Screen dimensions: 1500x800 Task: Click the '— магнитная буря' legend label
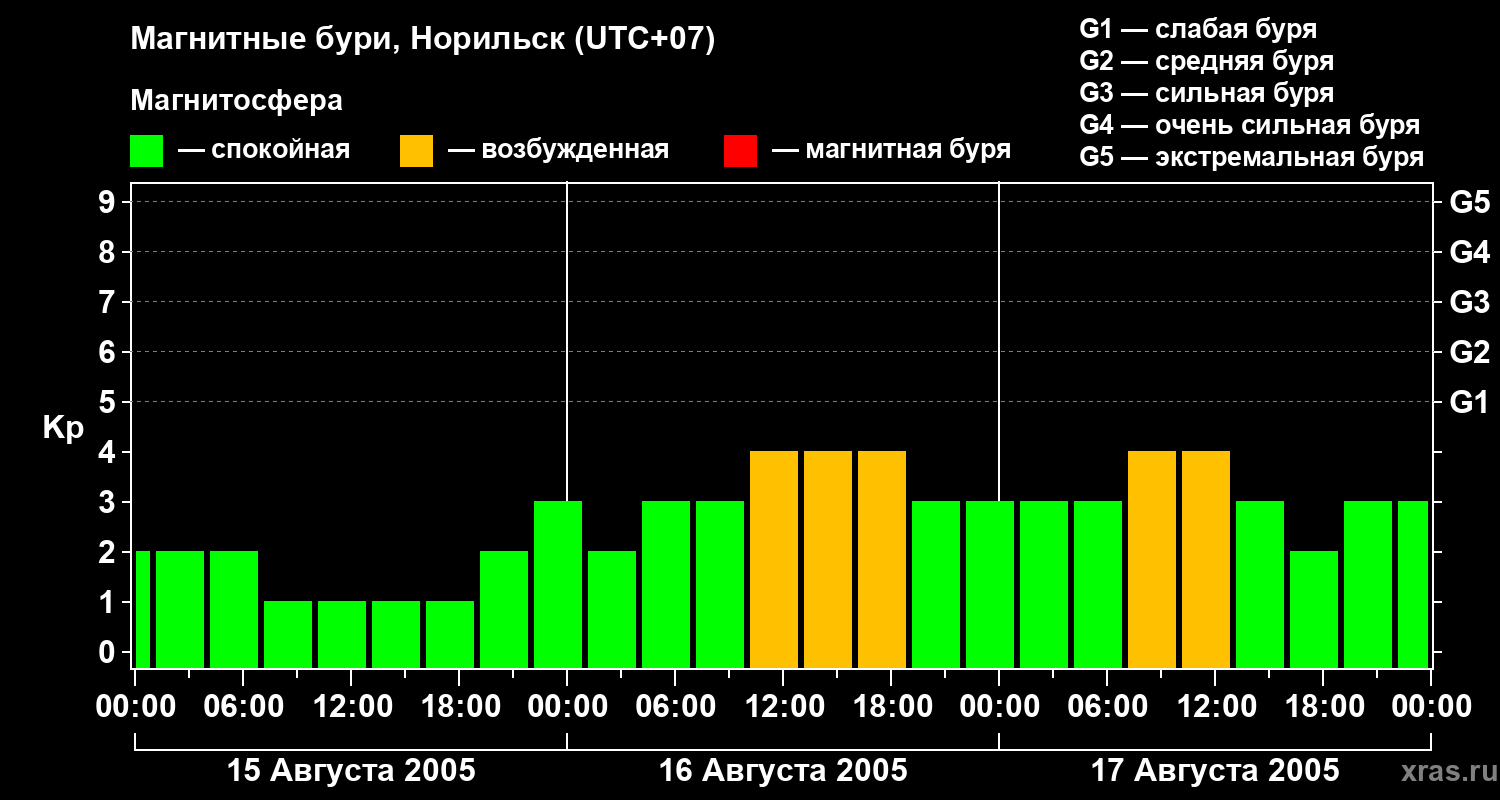[892, 150]
